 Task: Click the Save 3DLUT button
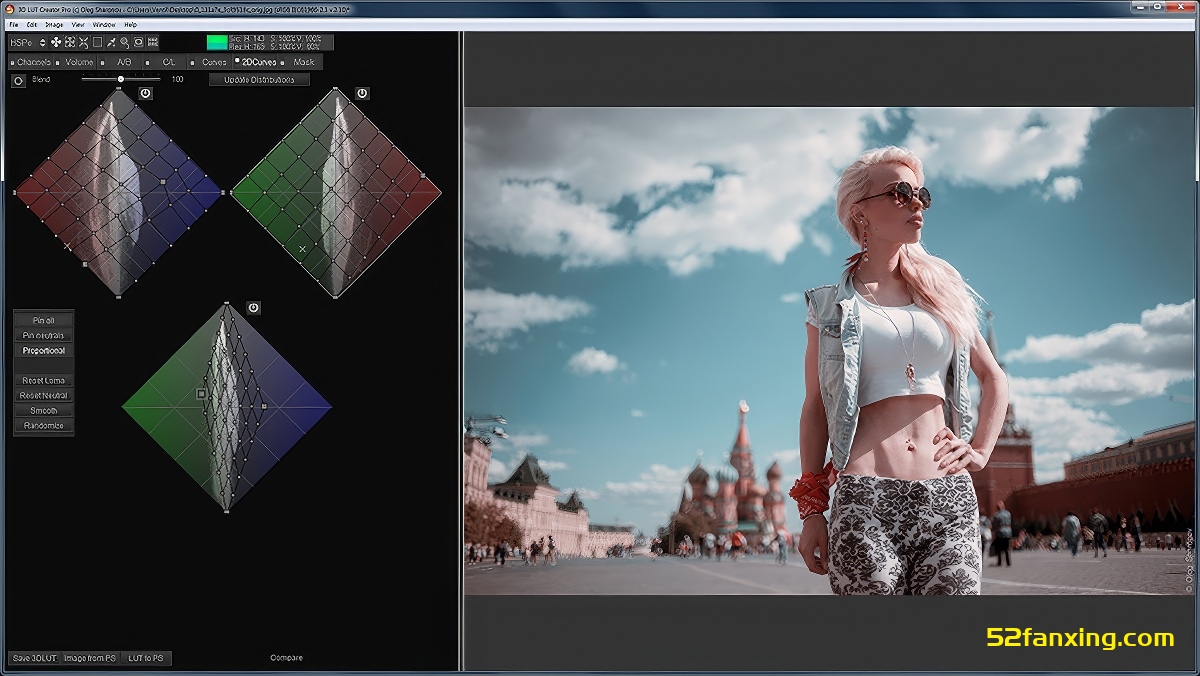[35, 658]
